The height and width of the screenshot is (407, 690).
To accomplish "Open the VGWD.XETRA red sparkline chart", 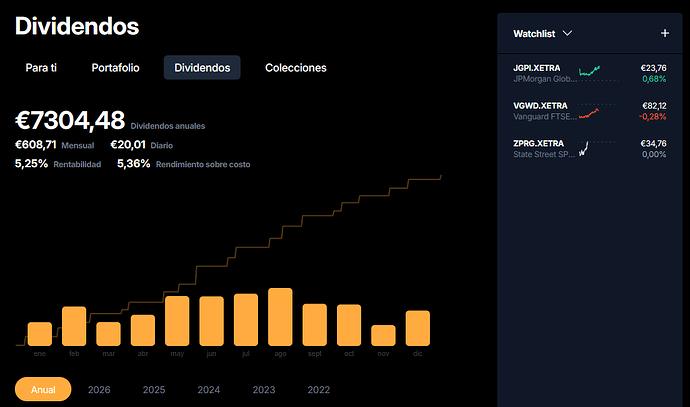I will click(589, 114).
